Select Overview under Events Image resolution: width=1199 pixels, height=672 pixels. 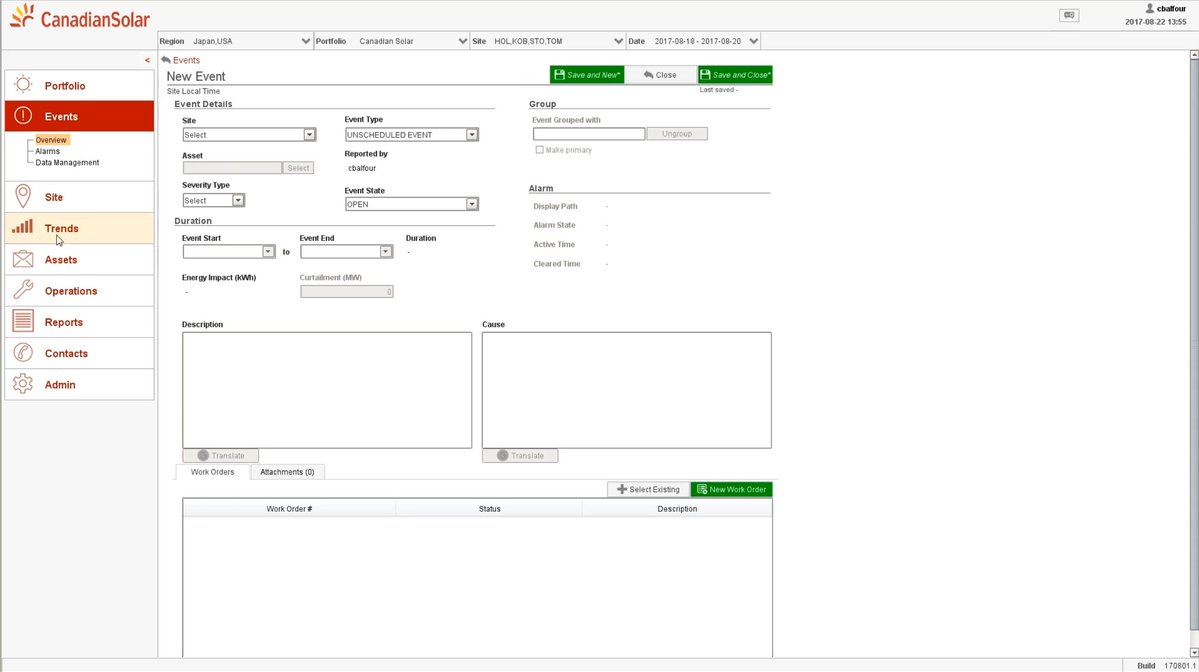click(x=51, y=140)
